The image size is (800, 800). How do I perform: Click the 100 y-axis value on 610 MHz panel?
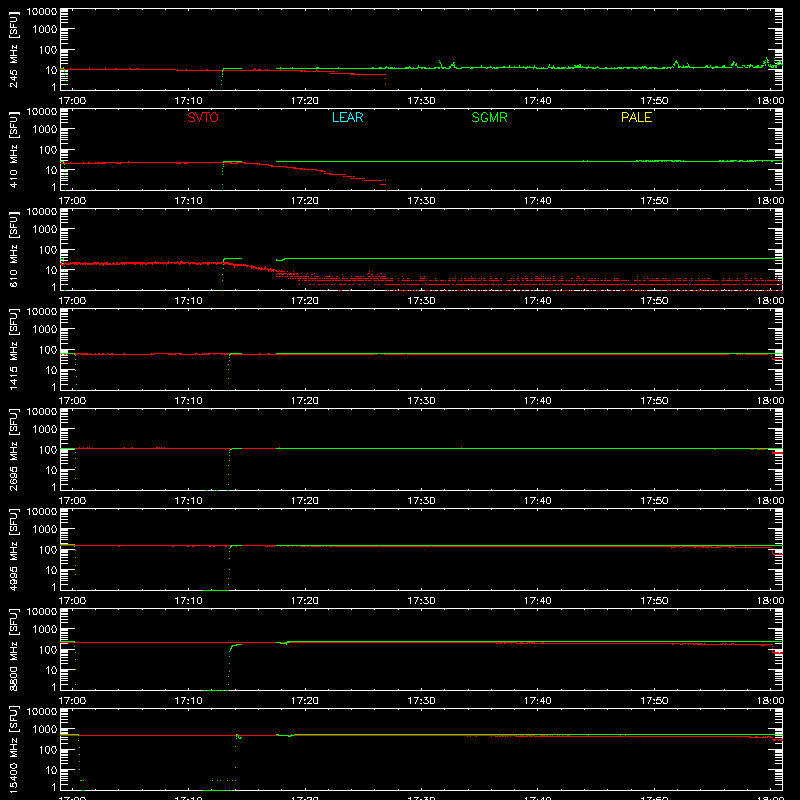pos(48,250)
